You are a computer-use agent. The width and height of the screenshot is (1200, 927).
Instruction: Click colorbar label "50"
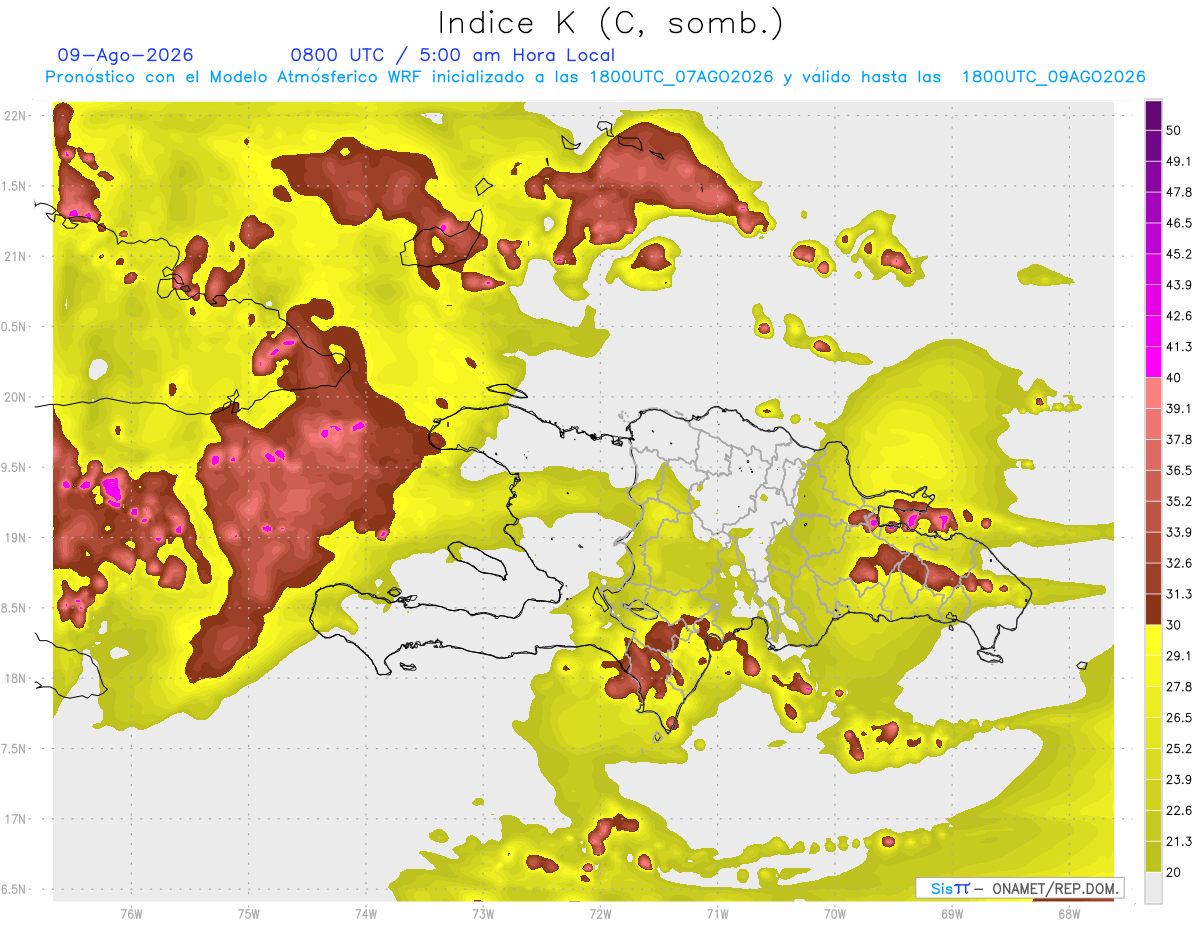[1175, 131]
